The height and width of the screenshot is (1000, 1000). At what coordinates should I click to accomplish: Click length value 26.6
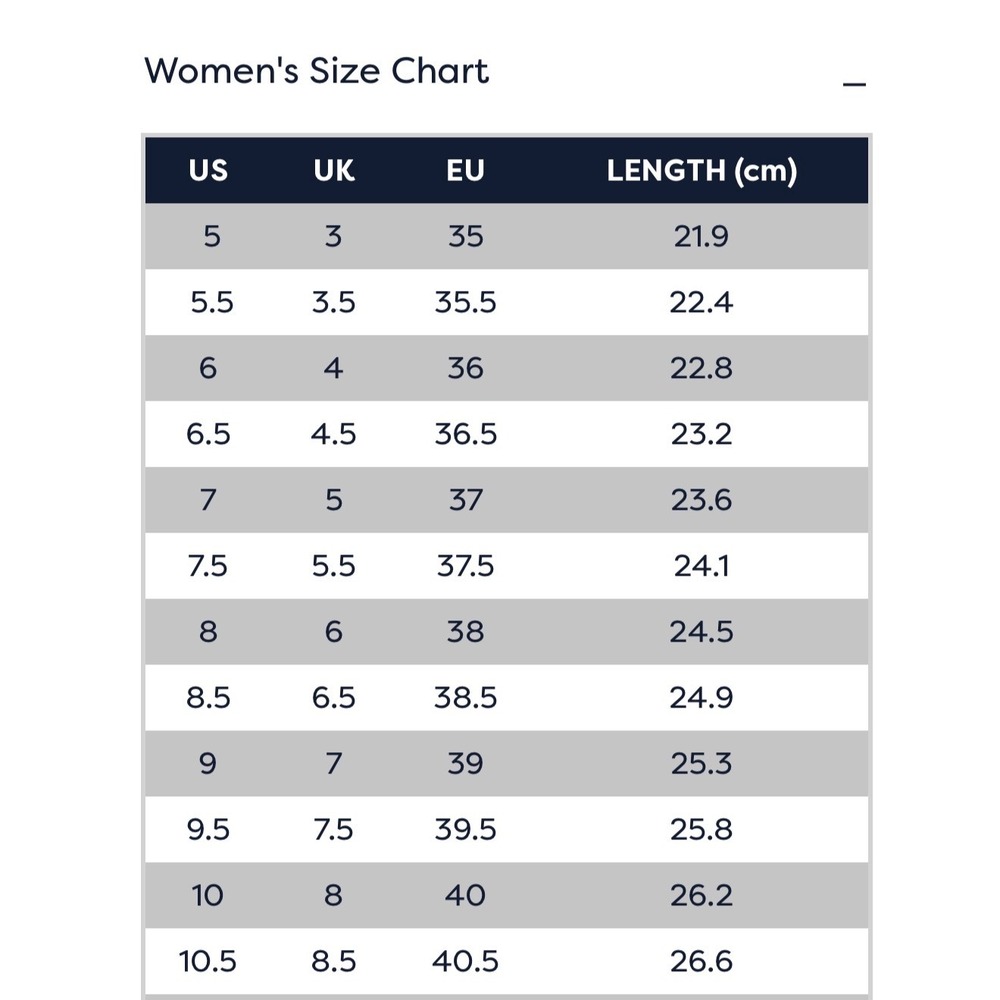click(x=701, y=962)
